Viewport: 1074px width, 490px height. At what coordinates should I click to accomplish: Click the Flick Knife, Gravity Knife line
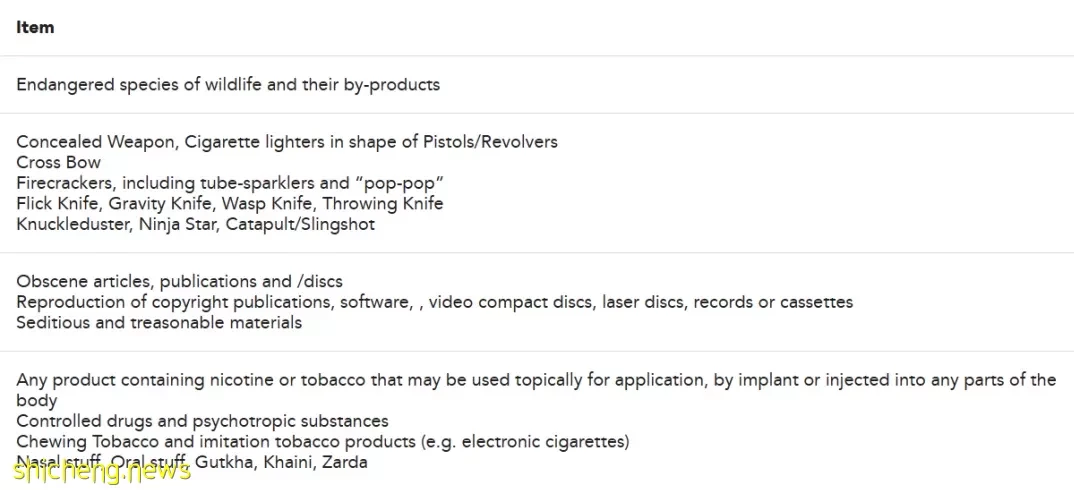(229, 204)
